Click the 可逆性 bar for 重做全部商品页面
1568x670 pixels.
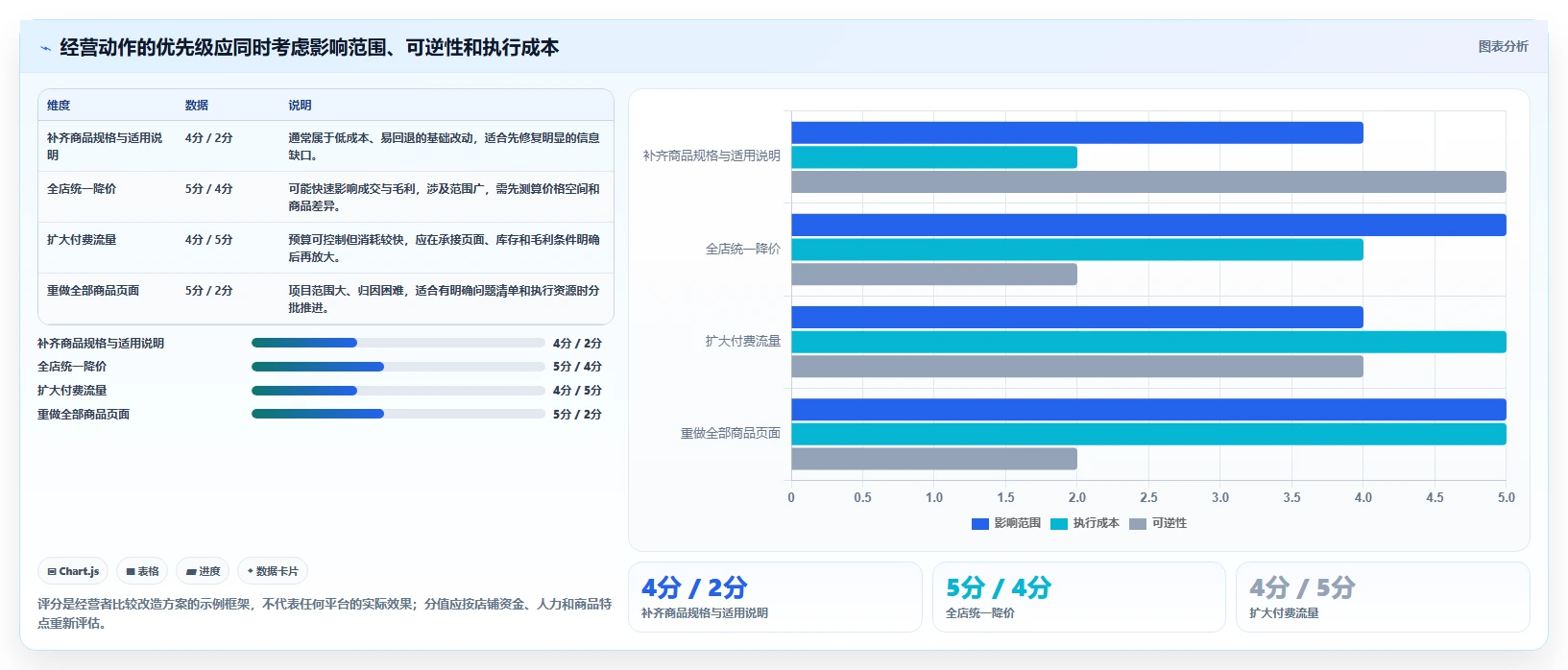[934, 459]
